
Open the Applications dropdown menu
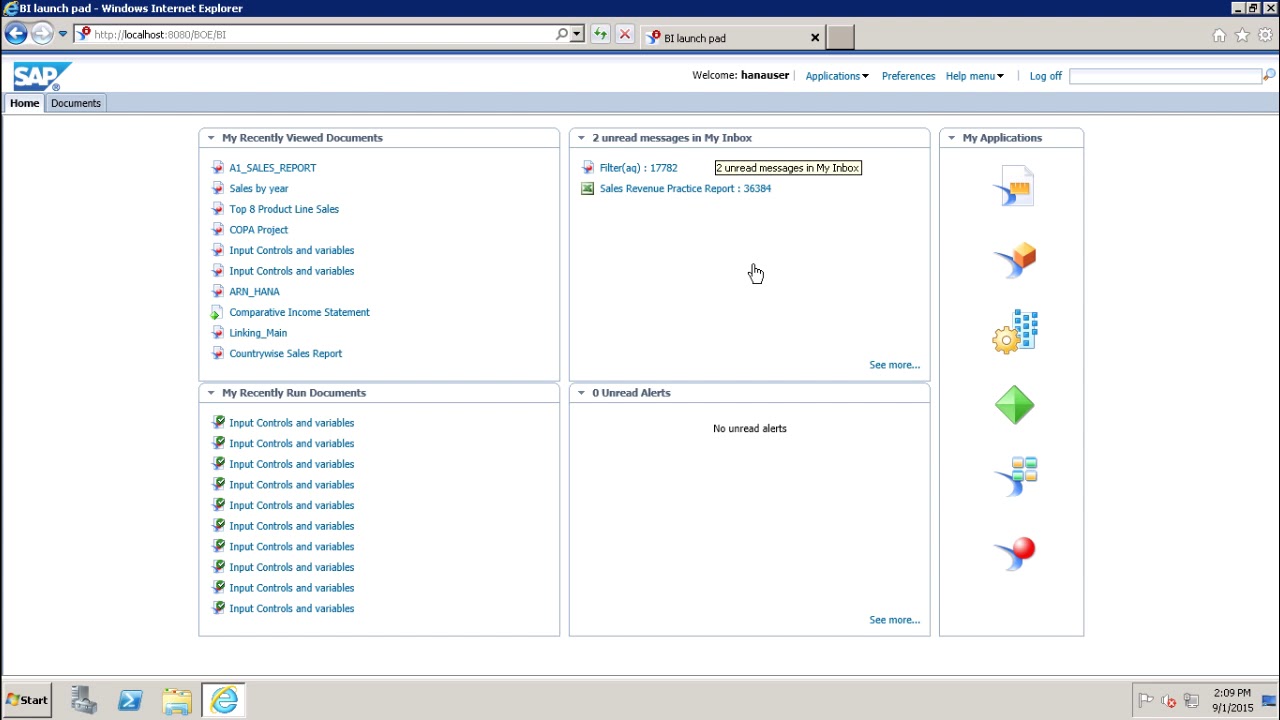(x=837, y=76)
